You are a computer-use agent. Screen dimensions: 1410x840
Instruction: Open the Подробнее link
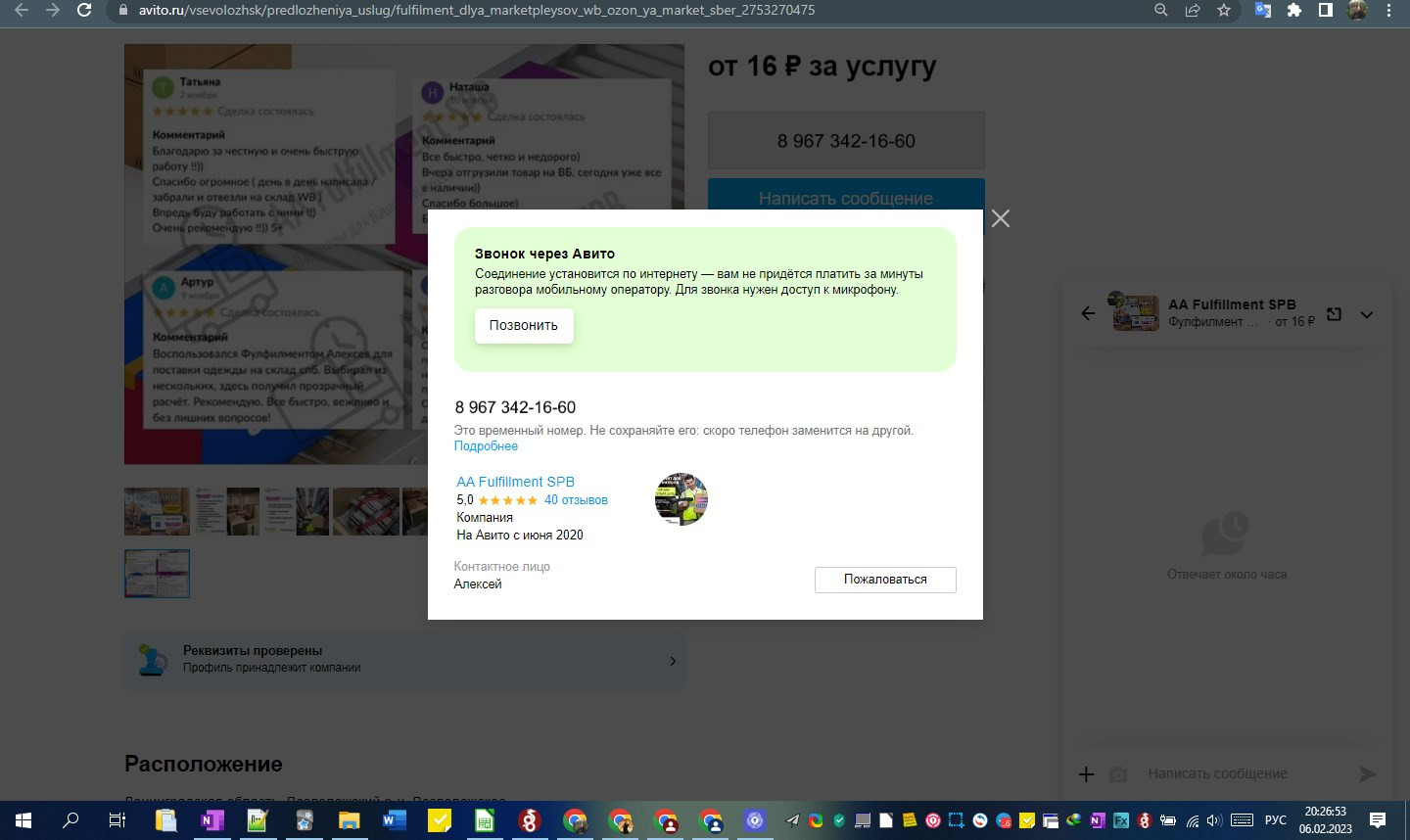click(486, 445)
